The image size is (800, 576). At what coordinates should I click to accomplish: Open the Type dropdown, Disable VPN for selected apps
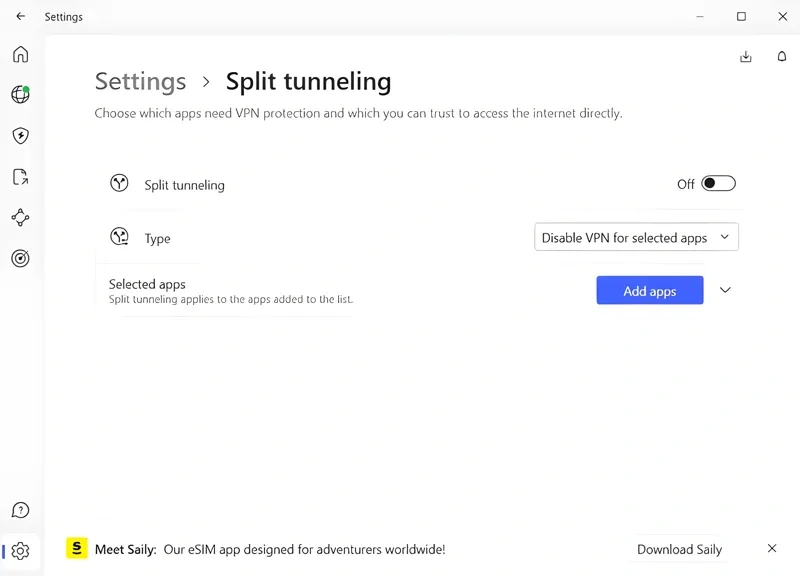tap(636, 238)
